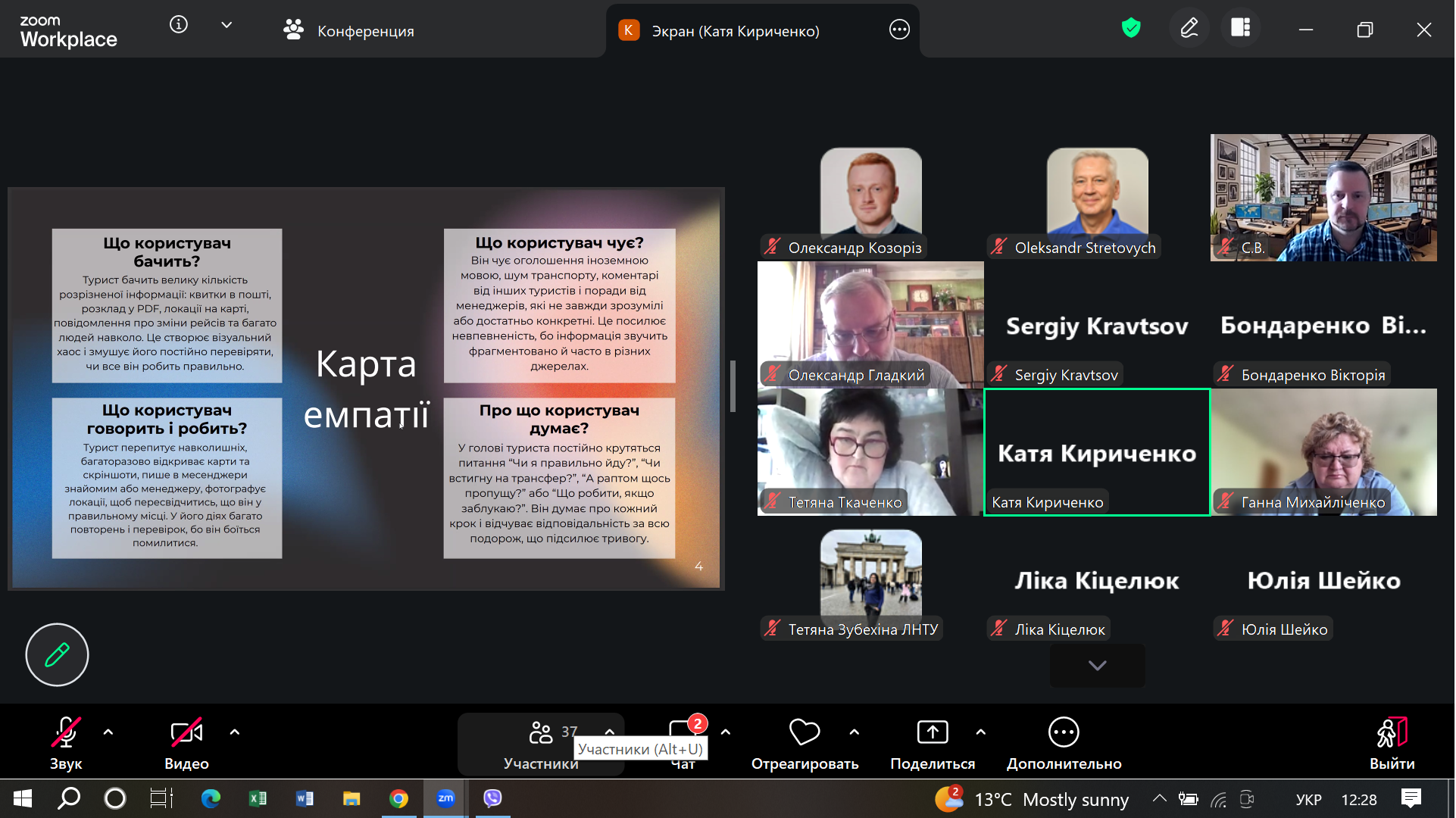Unmute the Звук microphone

pyautogui.click(x=66, y=733)
